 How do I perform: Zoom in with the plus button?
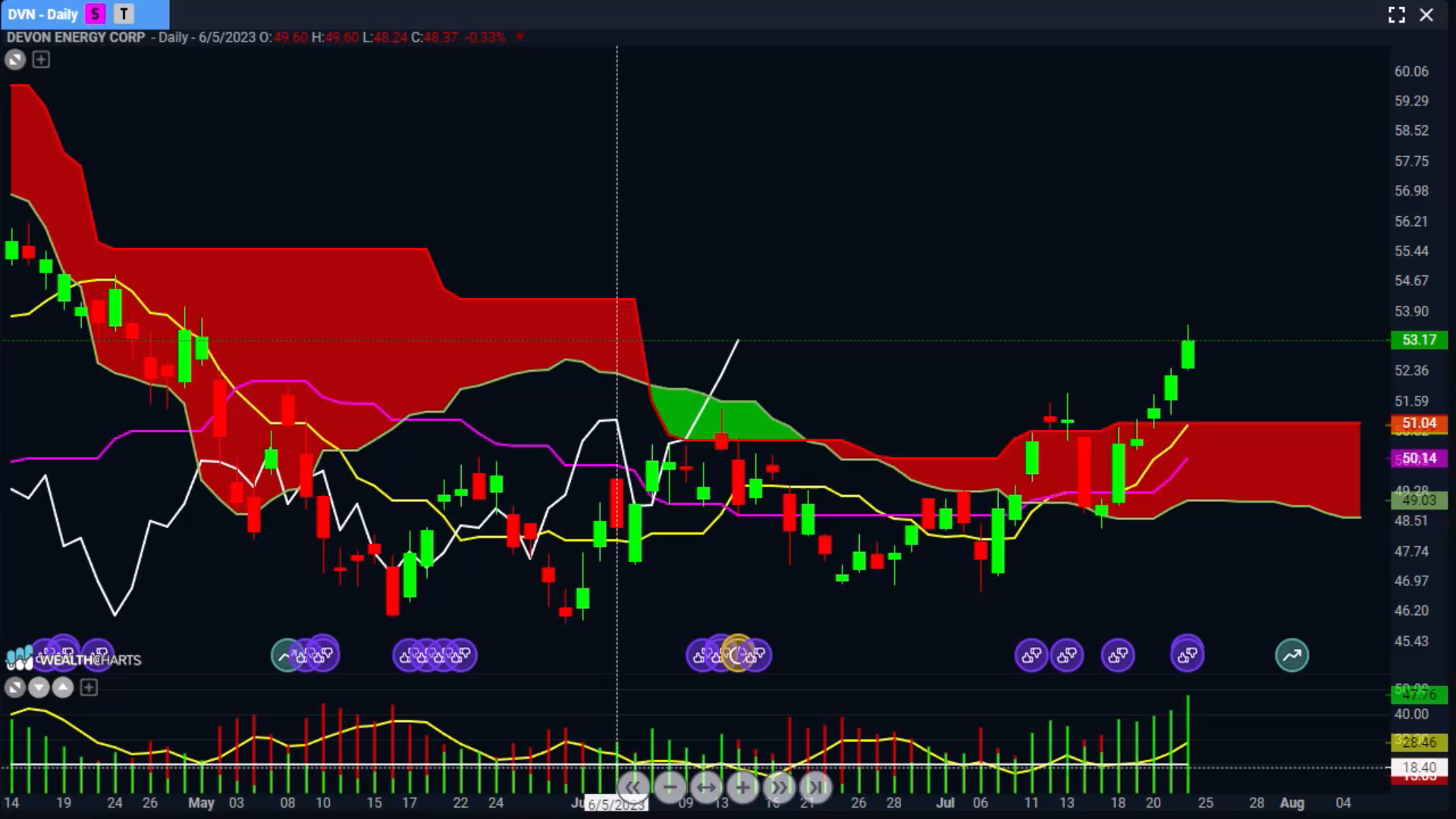click(x=742, y=787)
